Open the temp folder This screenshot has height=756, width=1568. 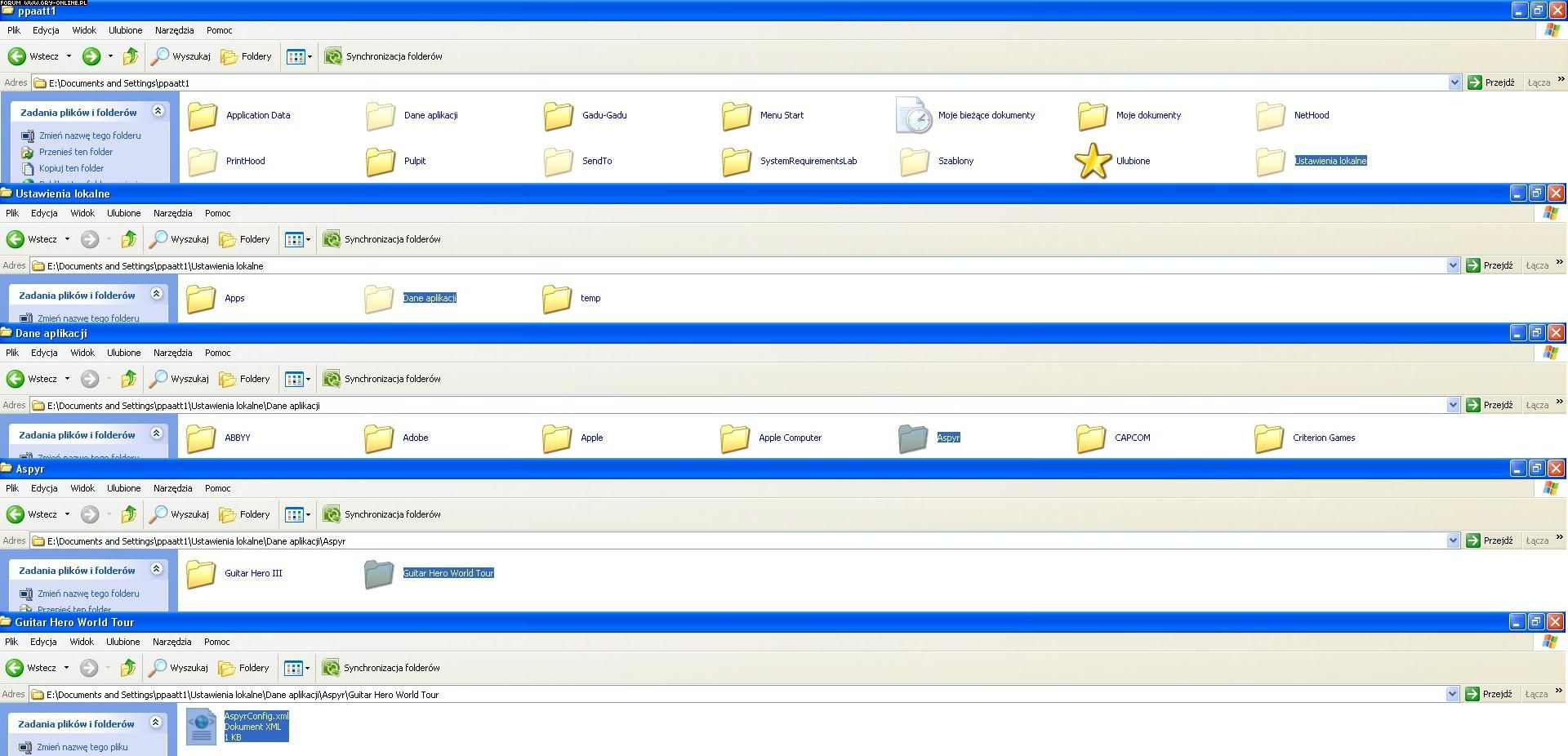tap(572, 299)
